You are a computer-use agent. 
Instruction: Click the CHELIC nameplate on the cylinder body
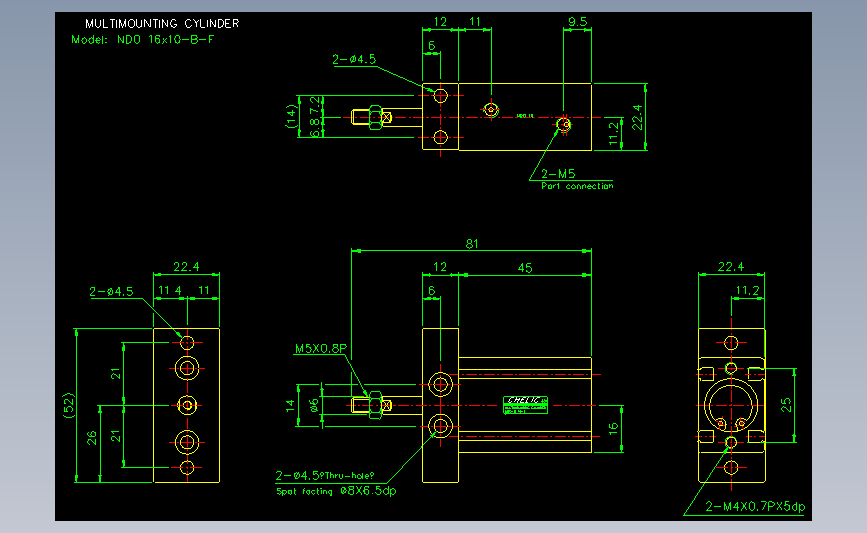(525, 405)
